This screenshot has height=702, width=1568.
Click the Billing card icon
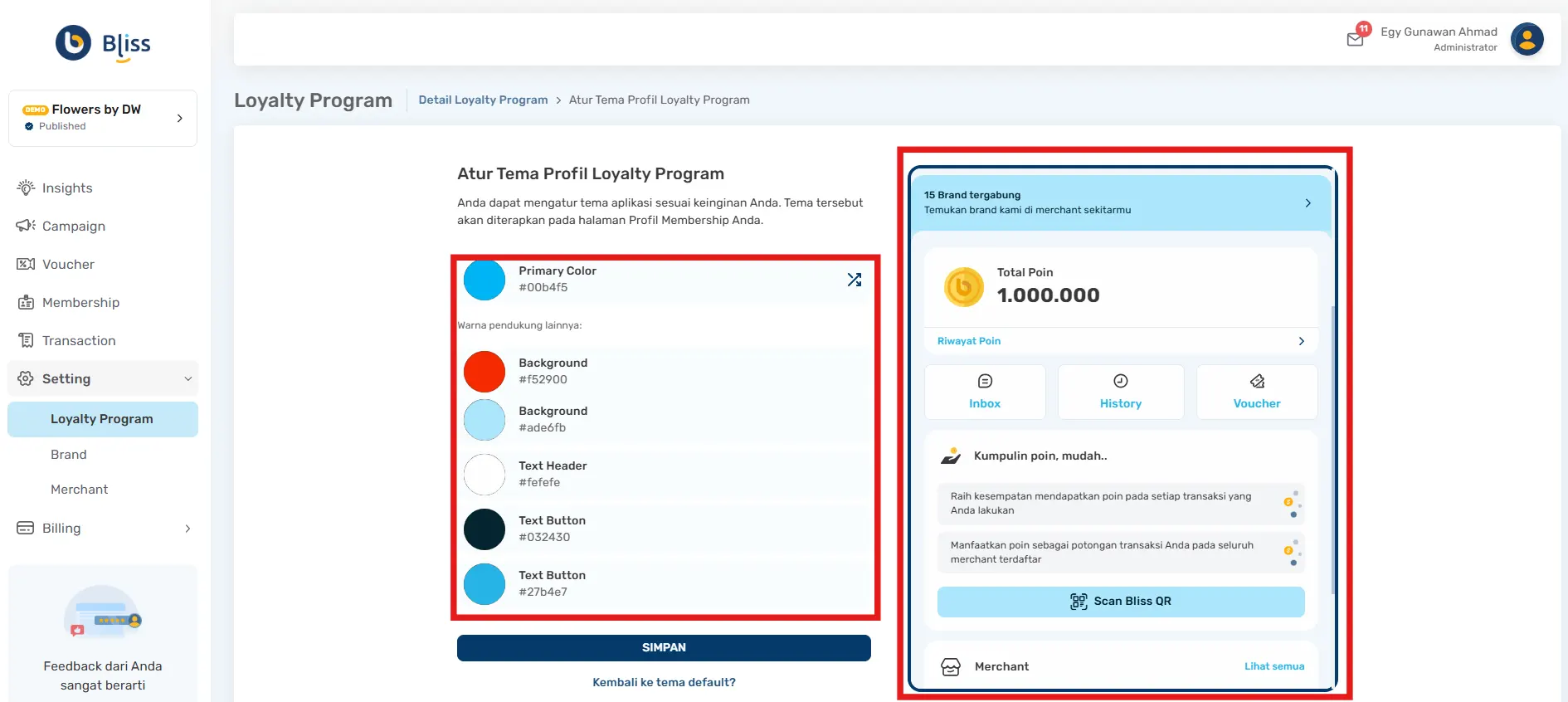pyautogui.click(x=26, y=528)
